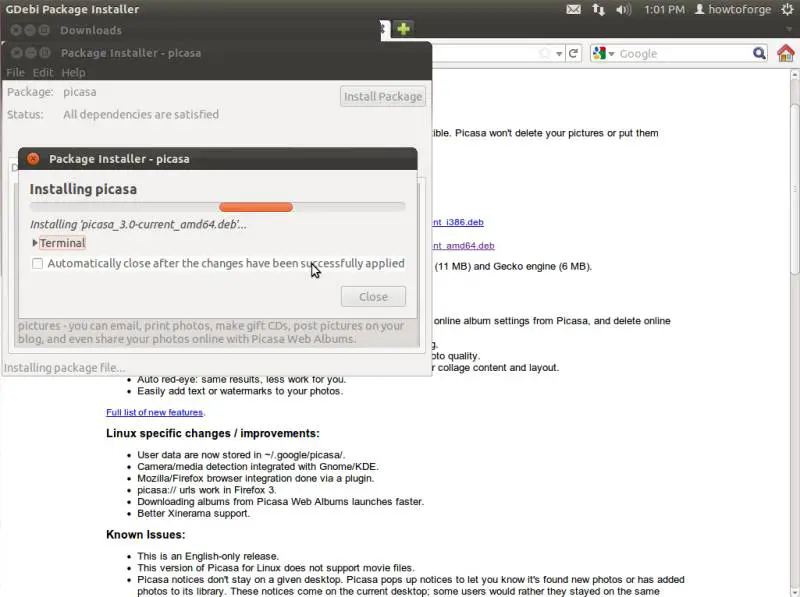The width and height of the screenshot is (800, 597).
Task: Open File menu in Package Installer
Action: [x=15, y=72]
